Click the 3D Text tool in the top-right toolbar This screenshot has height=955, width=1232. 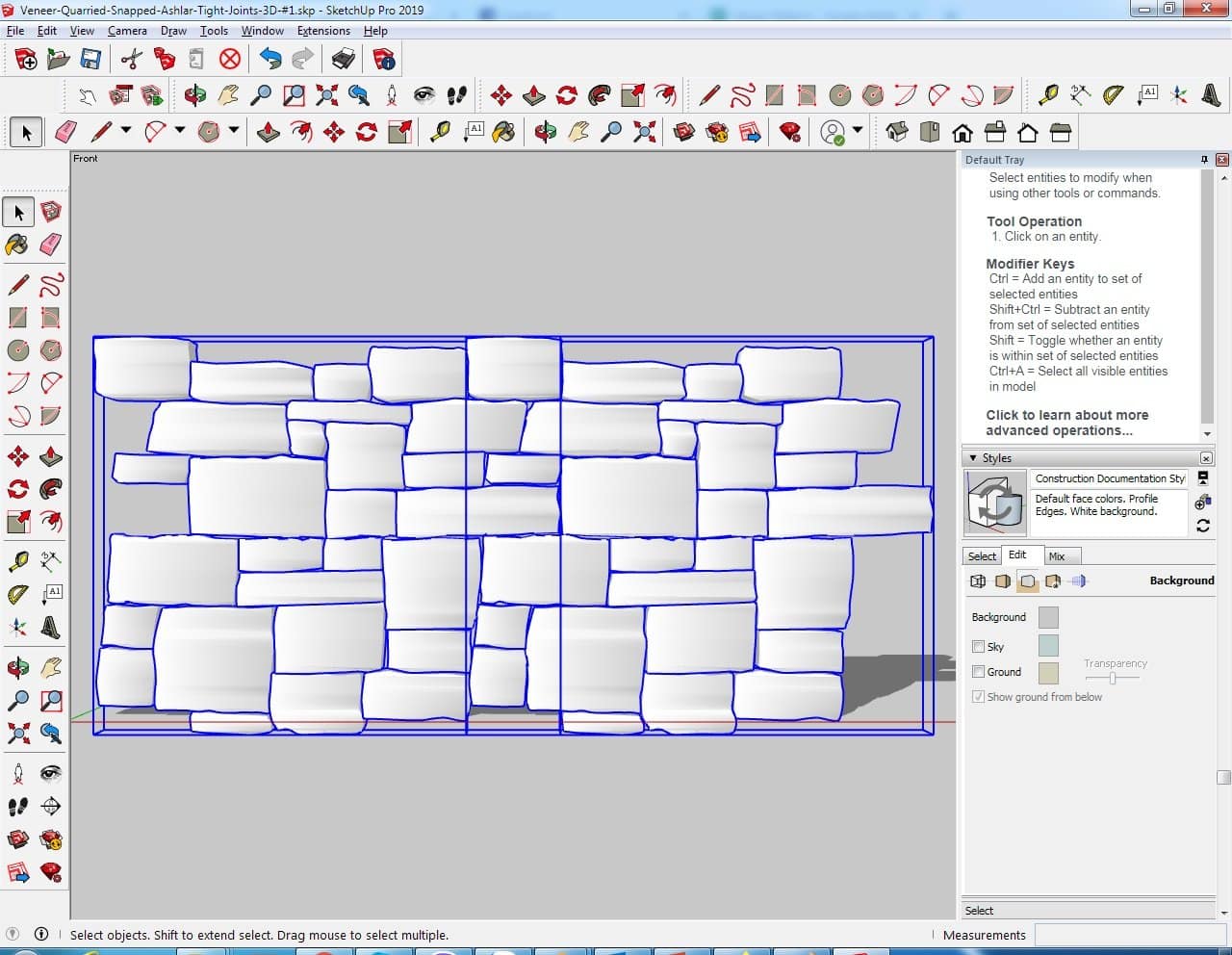coord(1211,94)
